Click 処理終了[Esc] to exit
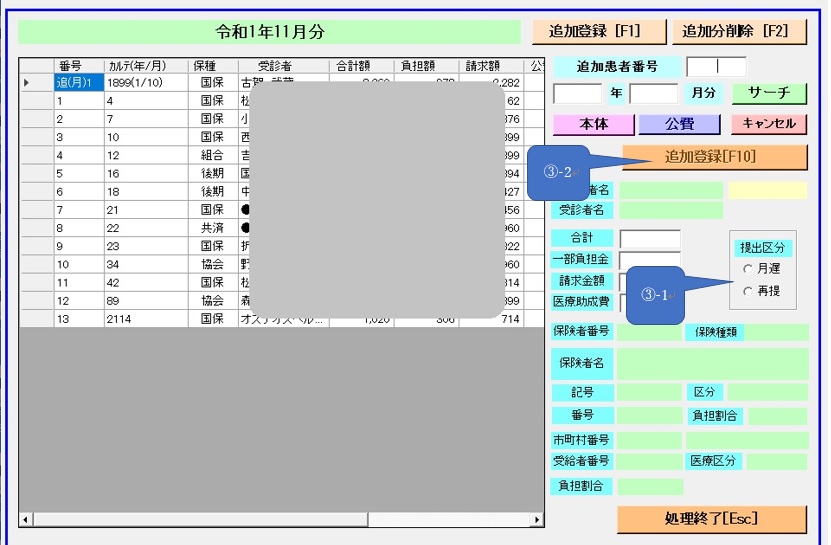 (x=711, y=518)
